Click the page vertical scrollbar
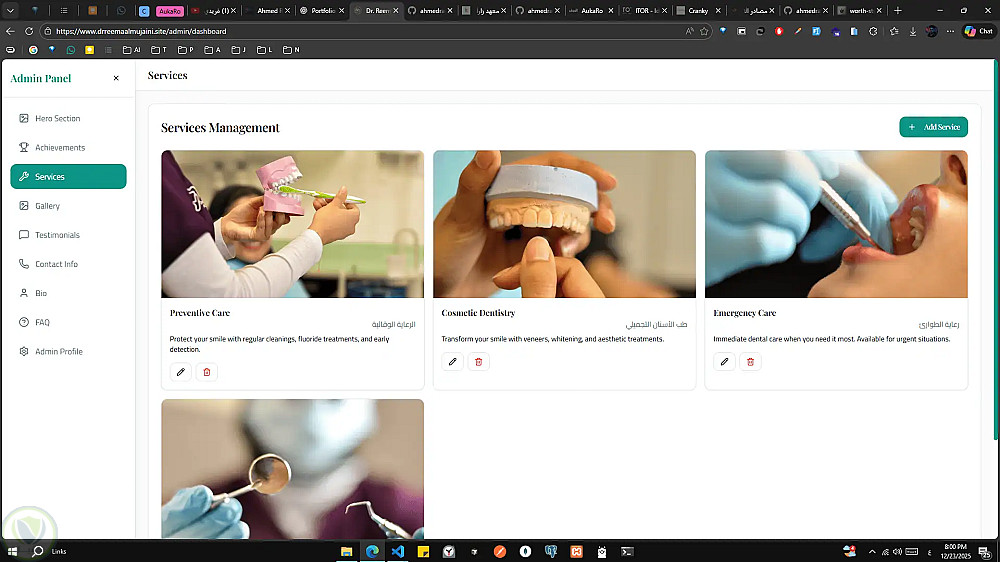The image size is (1000, 562). [996, 249]
